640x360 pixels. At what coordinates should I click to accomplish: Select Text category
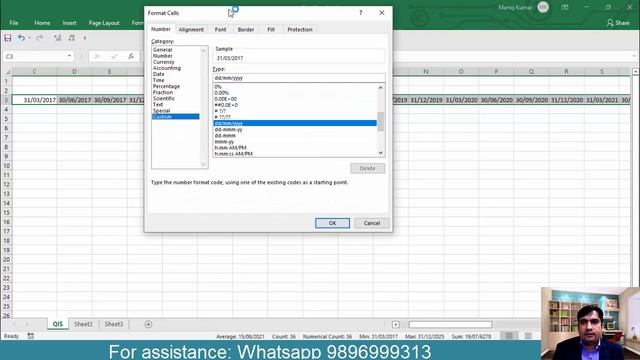tap(158, 104)
